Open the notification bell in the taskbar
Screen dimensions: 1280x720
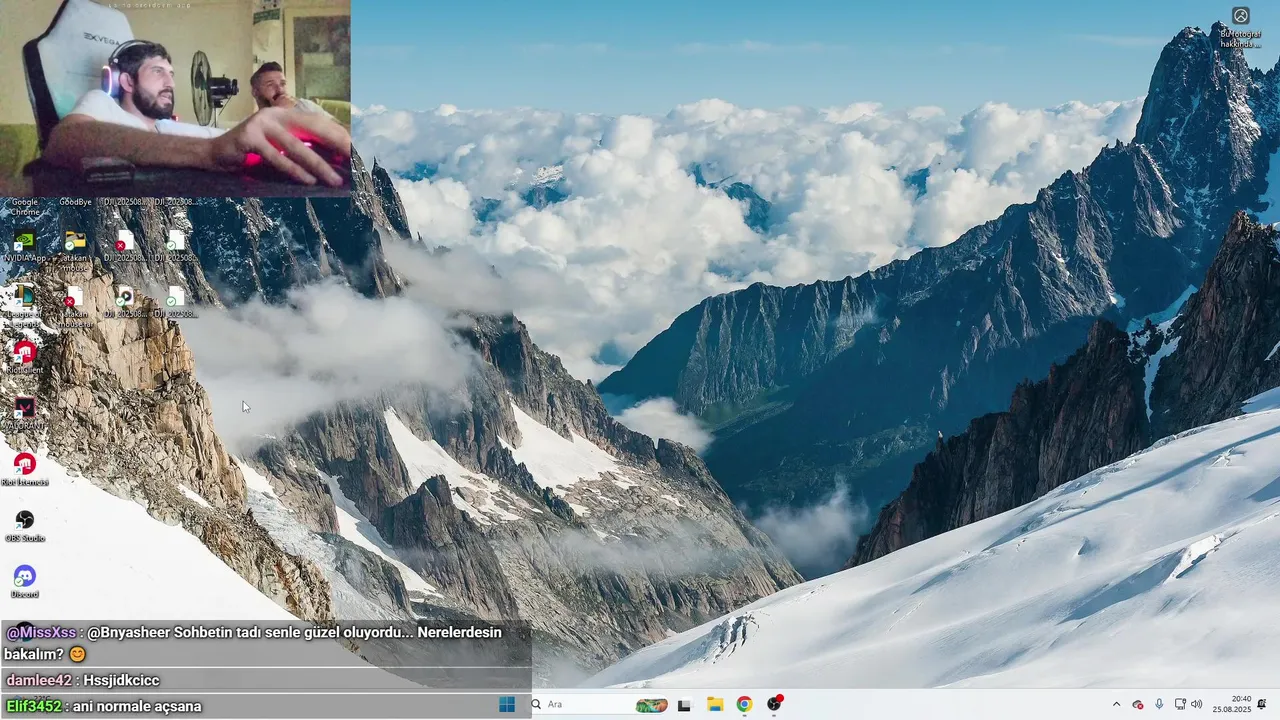click(x=1262, y=704)
